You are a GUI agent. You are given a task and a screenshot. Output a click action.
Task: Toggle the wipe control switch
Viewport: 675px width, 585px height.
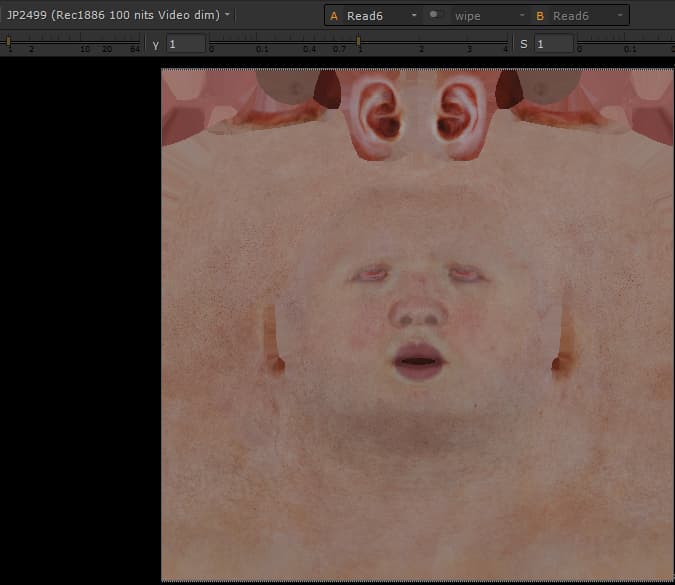pos(434,15)
